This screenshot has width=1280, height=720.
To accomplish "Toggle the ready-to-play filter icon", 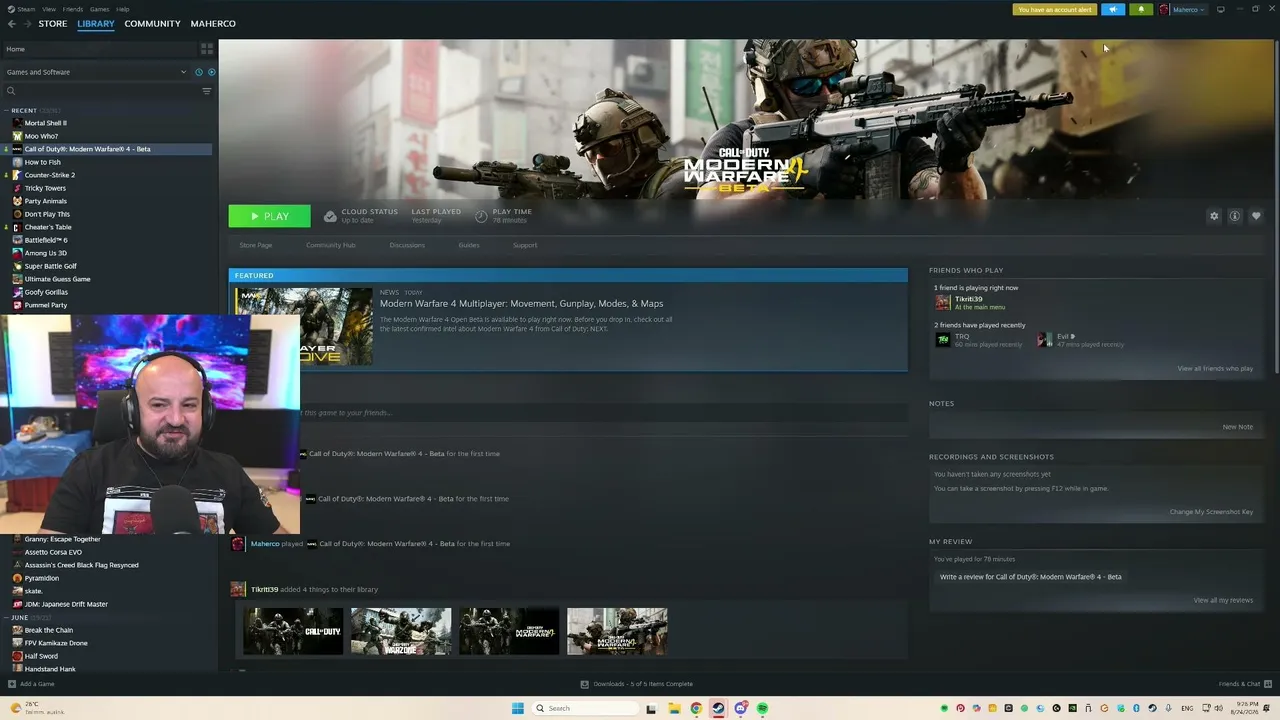I will click(x=210, y=72).
